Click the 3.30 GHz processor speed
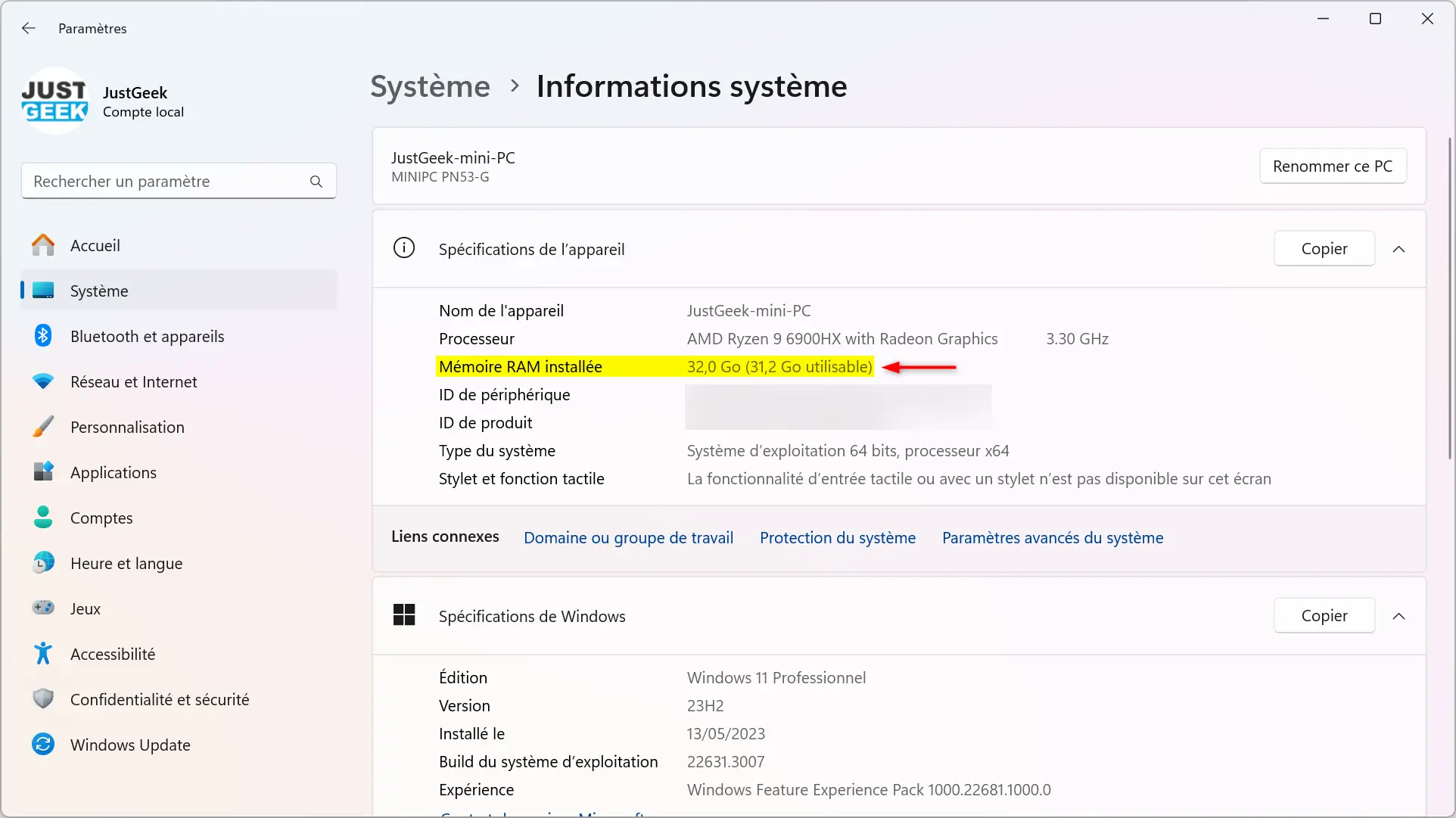This screenshot has width=1456, height=818. pyautogui.click(x=1078, y=338)
